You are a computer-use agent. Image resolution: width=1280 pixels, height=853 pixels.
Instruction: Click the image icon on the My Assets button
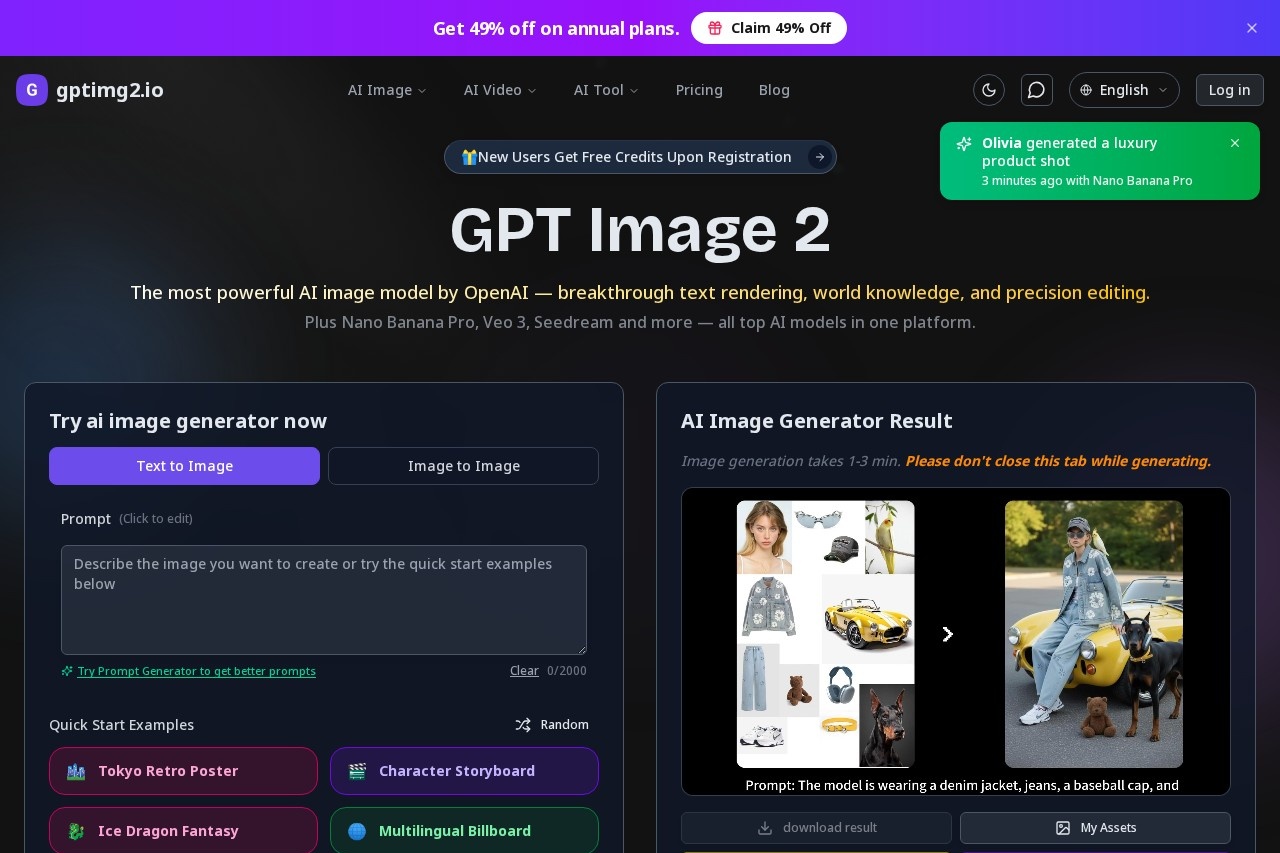tap(1063, 828)
